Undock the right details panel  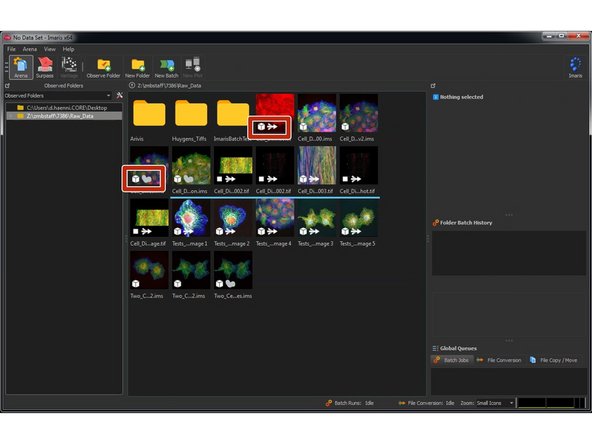(x=433, y=86)
